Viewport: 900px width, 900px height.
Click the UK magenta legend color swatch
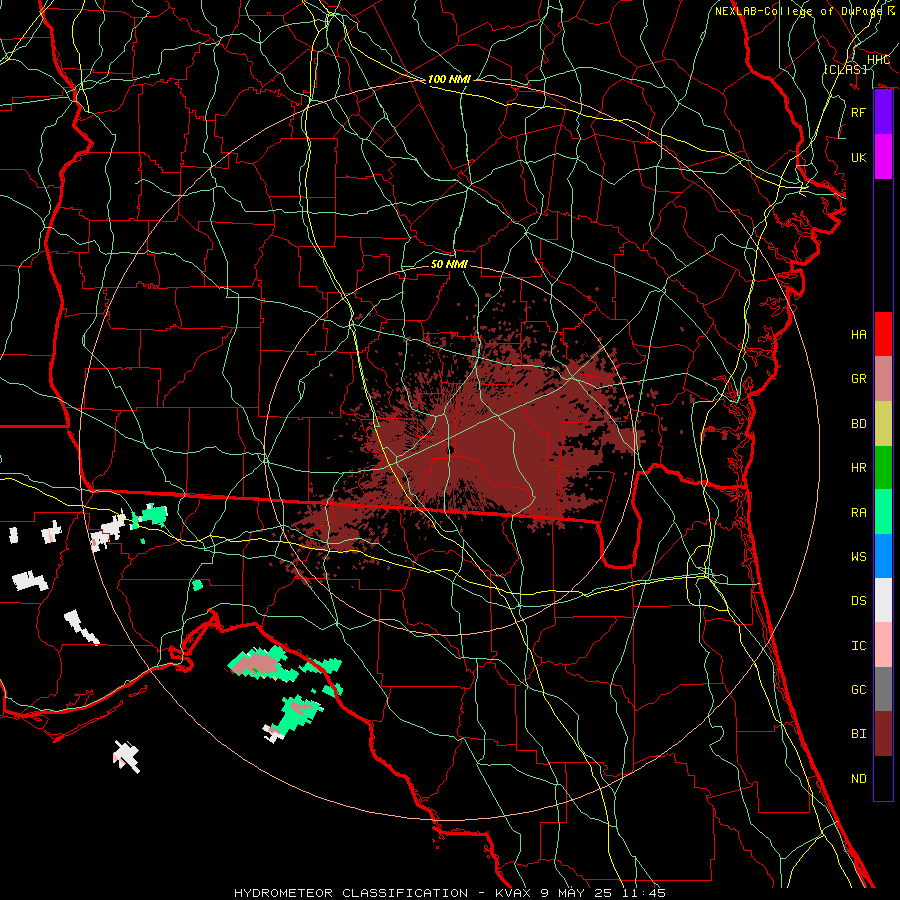click(x=883, y=157)
